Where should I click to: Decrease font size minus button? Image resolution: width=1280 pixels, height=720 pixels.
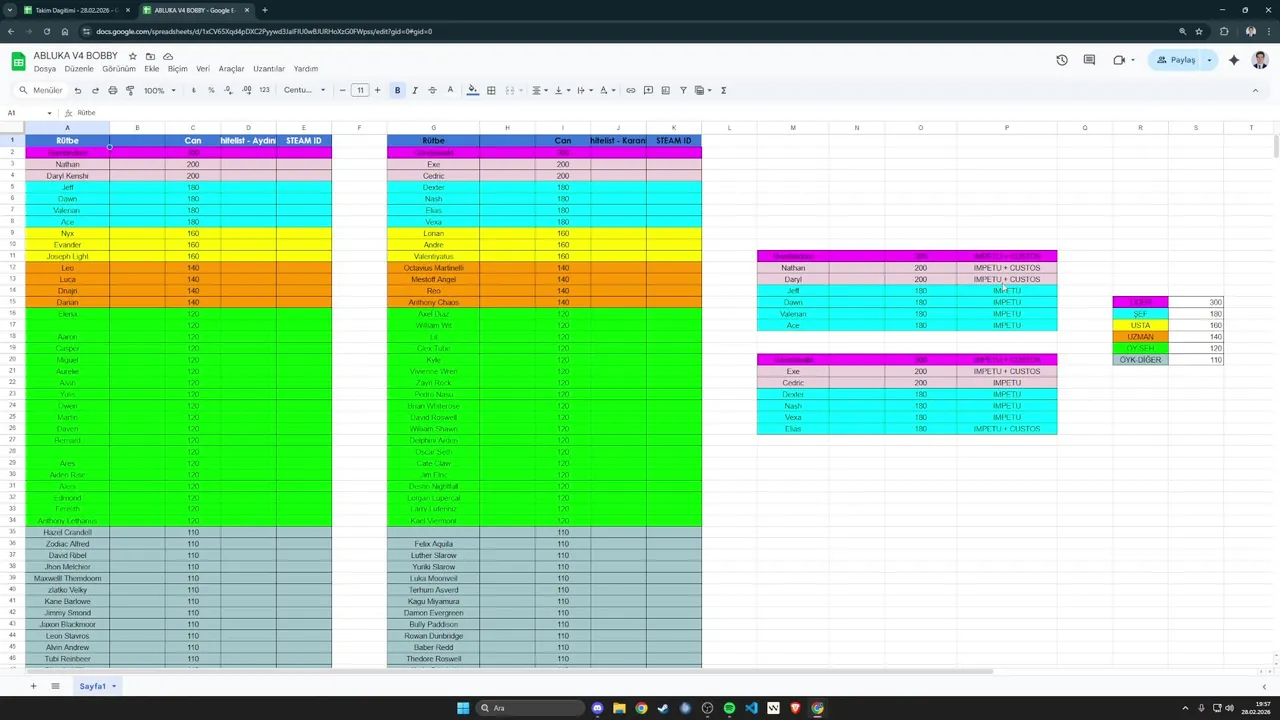pyautogui.click(x=342, y=90)
